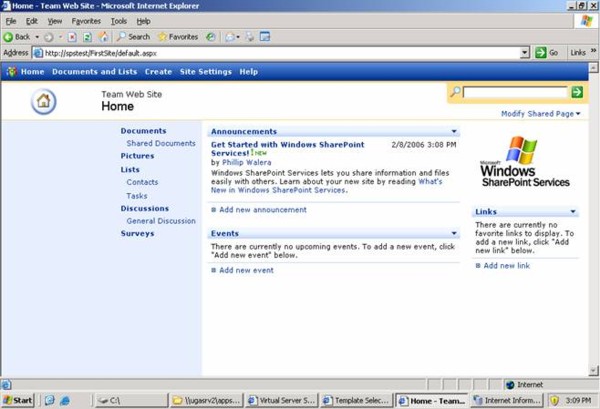This screenshot has height=409, width=600.
Task: Click the browser Back arrow icon
Action: pyautogui.click(x=8, y=37)
